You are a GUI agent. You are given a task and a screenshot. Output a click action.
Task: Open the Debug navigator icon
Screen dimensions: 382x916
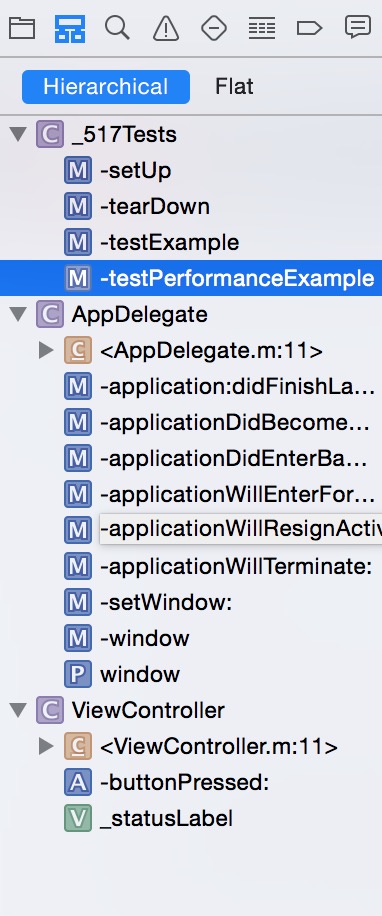(262, 27)
